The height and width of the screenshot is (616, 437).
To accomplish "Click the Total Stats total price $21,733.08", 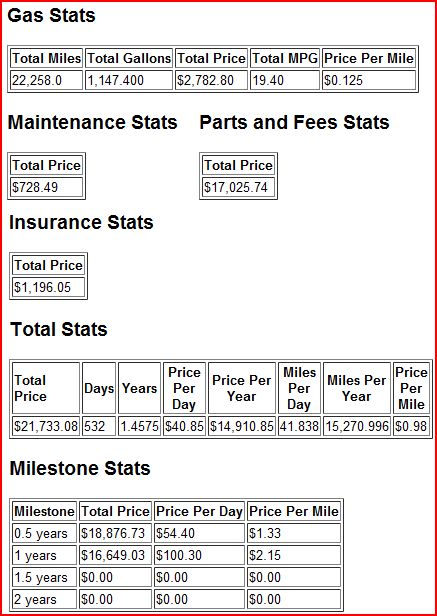I will tap(46, 426).
